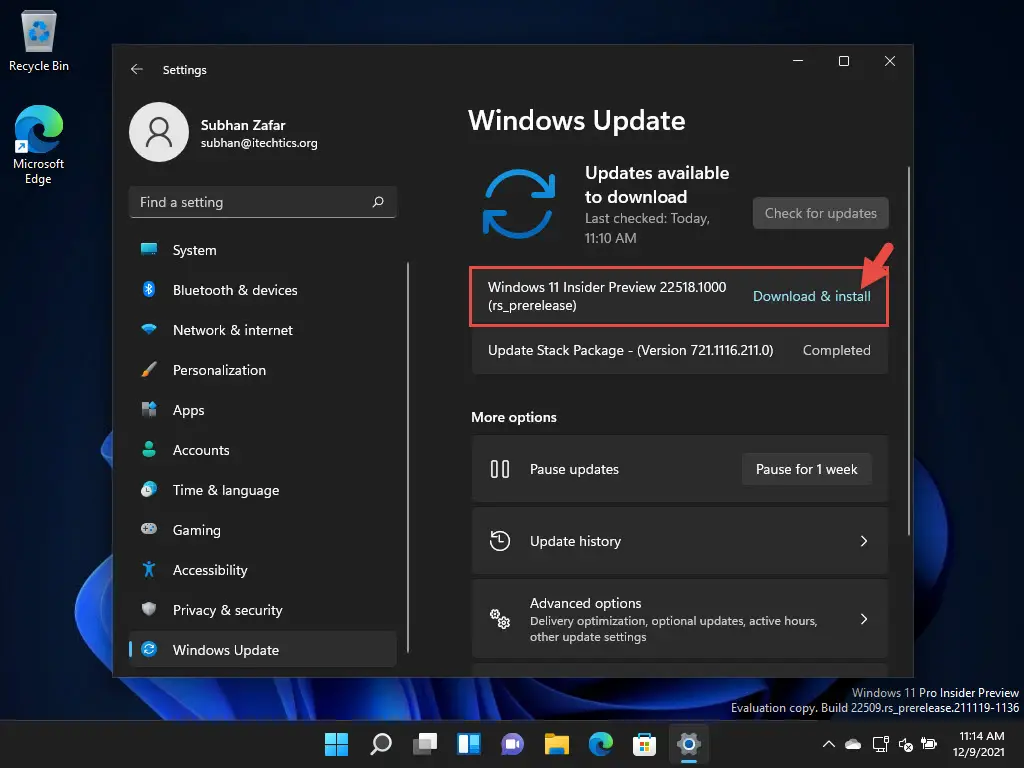The height and width of the screenshot is (768, 1024).
Task: Click the Windows Update sync arrows icon
Action: pos(519,204)
